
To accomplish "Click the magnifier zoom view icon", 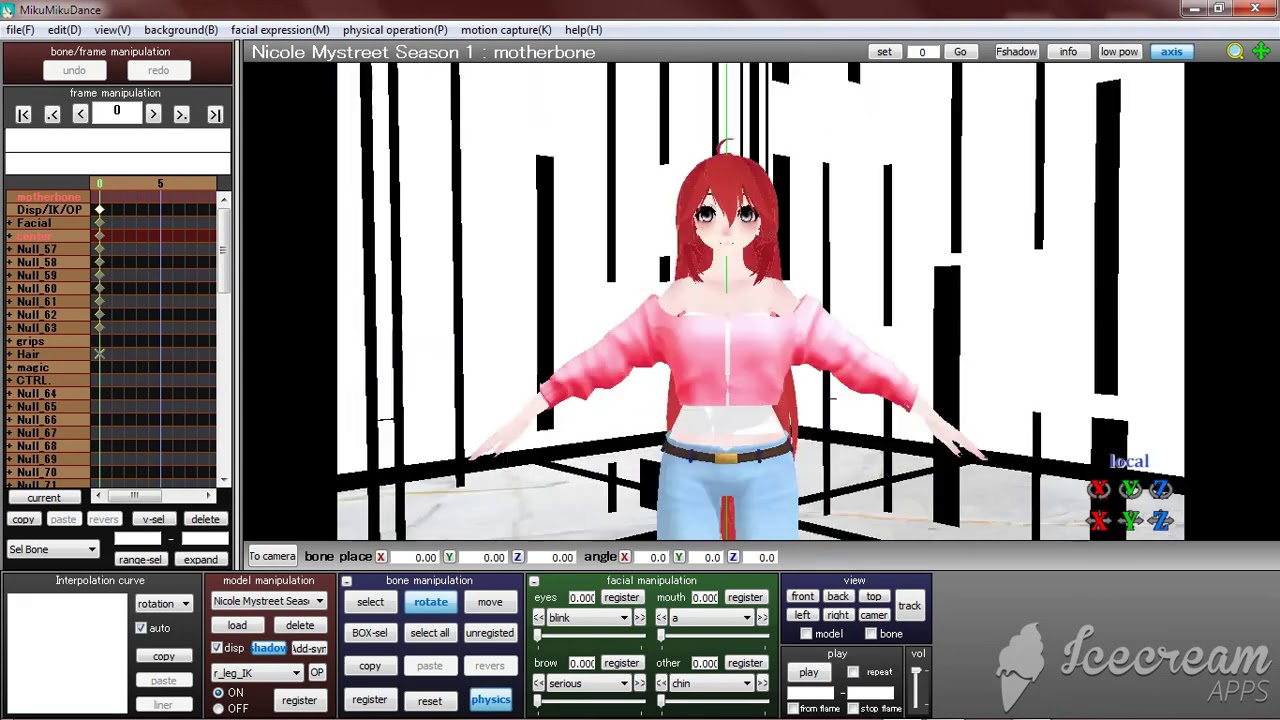I will tap(1235, 52).
